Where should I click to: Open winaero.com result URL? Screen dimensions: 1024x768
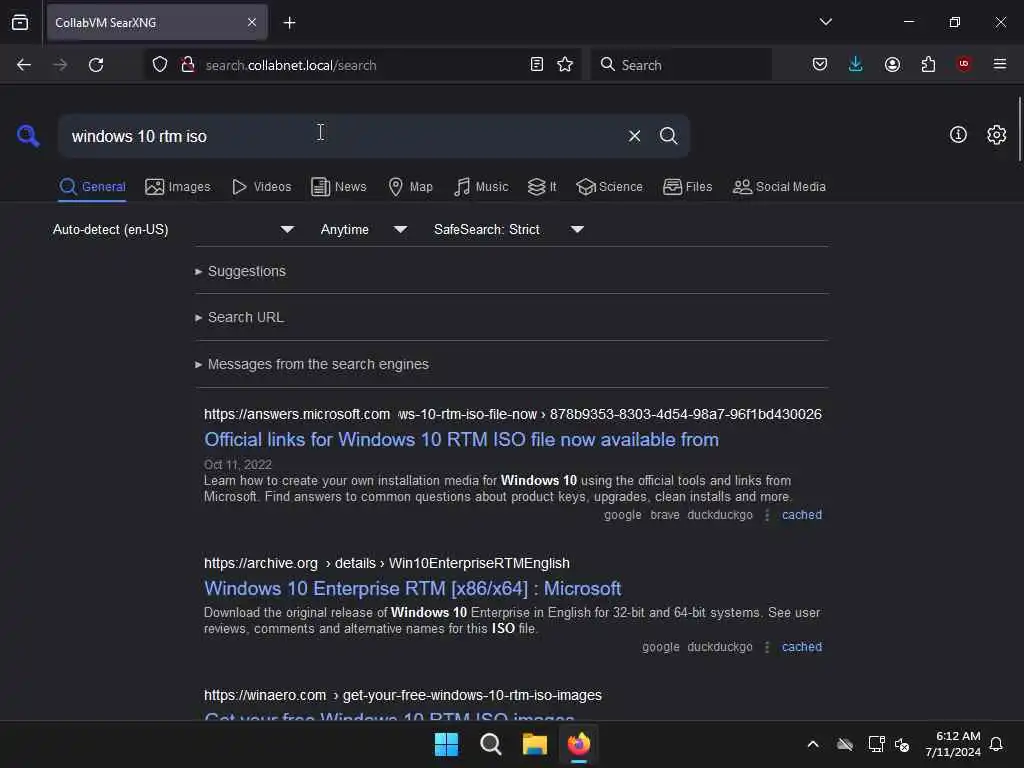[x=402, y=695]
